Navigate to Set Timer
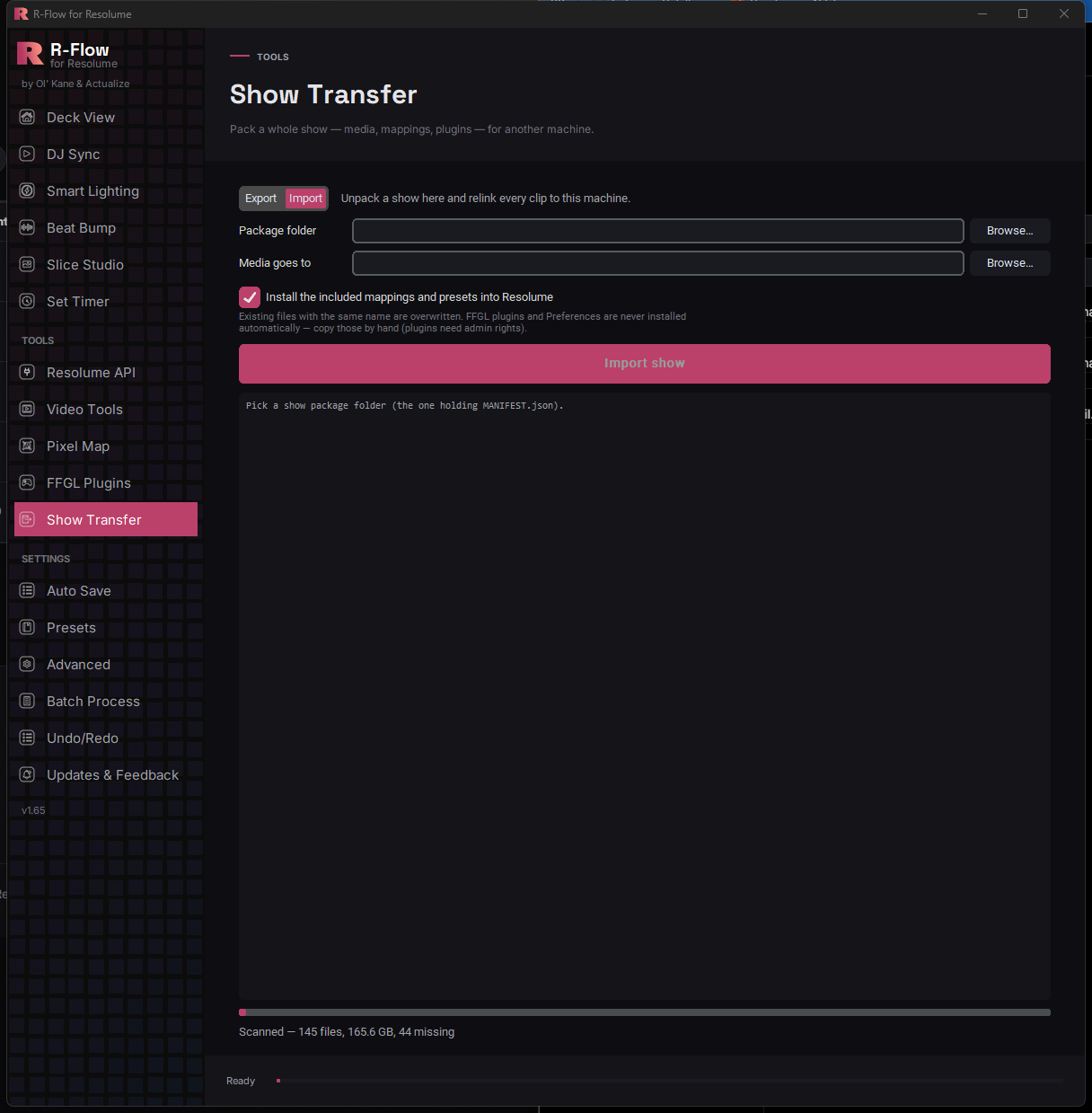Screen dimensions: 1092x1113 106,301
